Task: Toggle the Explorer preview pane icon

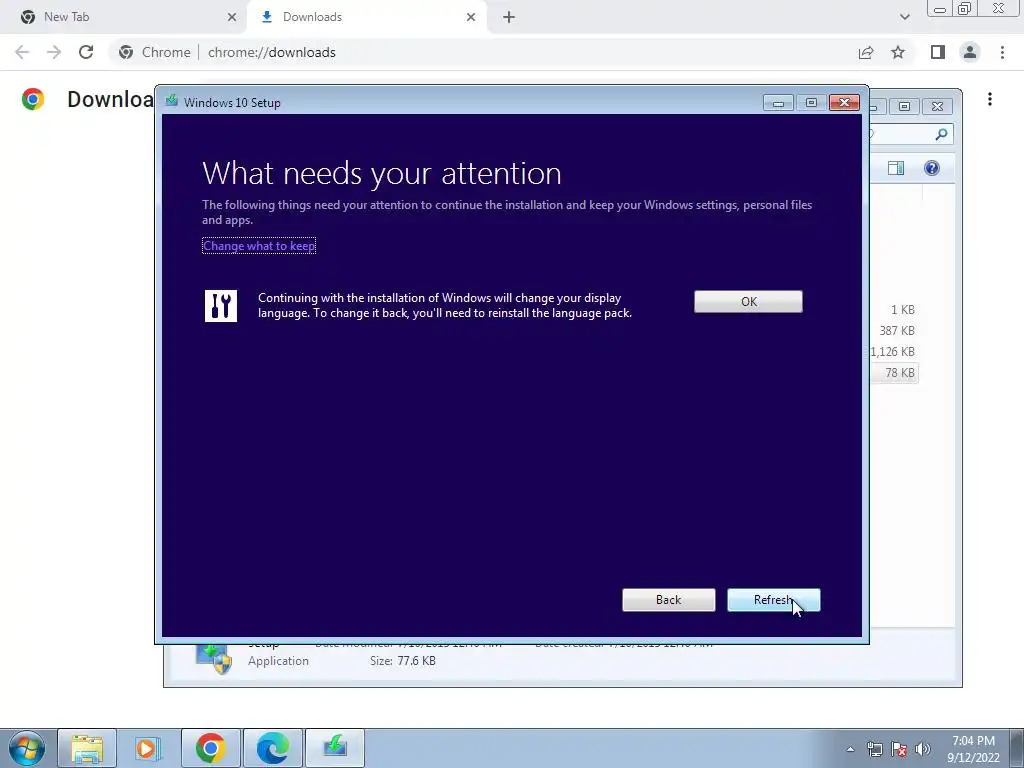Action: 896,168
